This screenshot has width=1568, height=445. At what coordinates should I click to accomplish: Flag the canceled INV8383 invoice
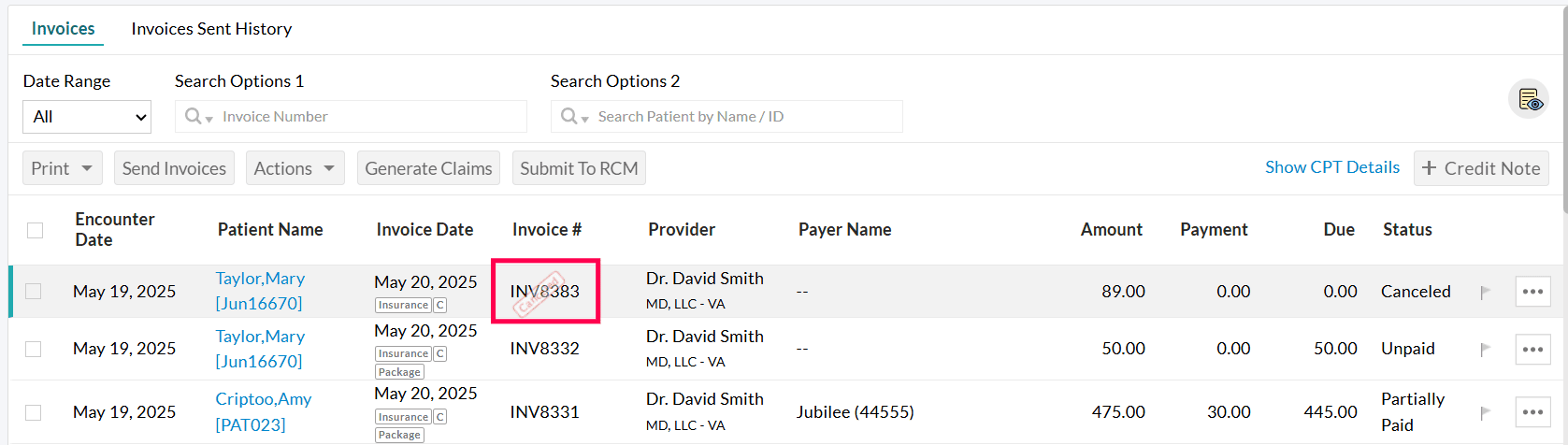(1485, 293)
